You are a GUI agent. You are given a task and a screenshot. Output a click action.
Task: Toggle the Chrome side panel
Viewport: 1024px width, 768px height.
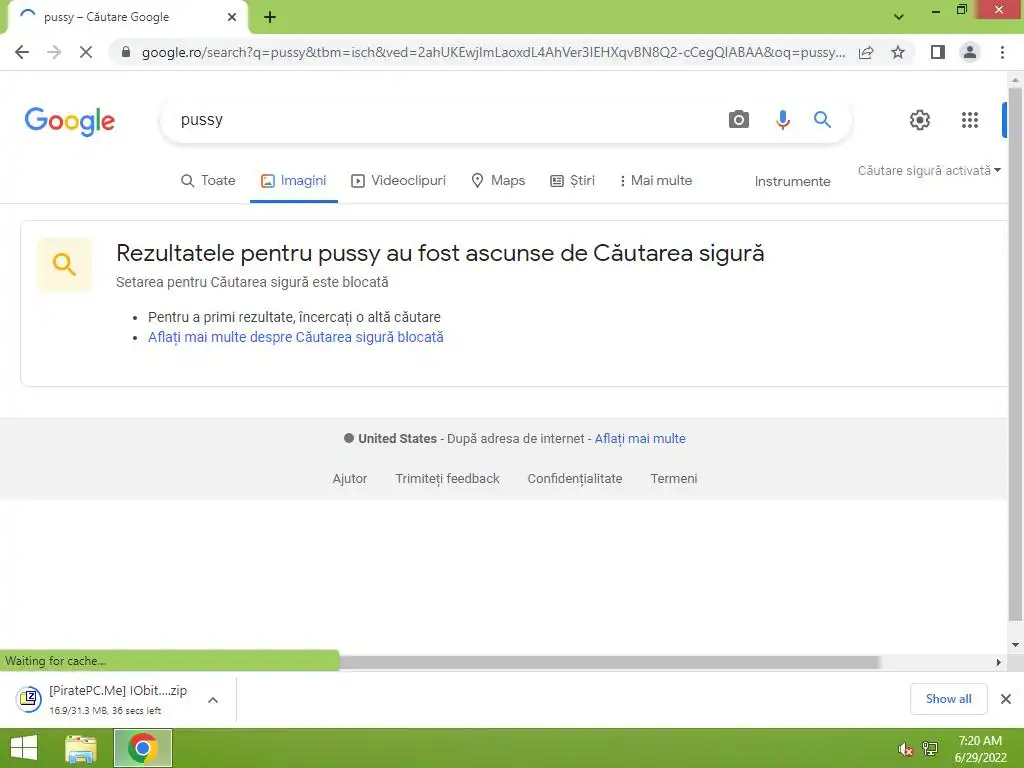tap(938, 52)
